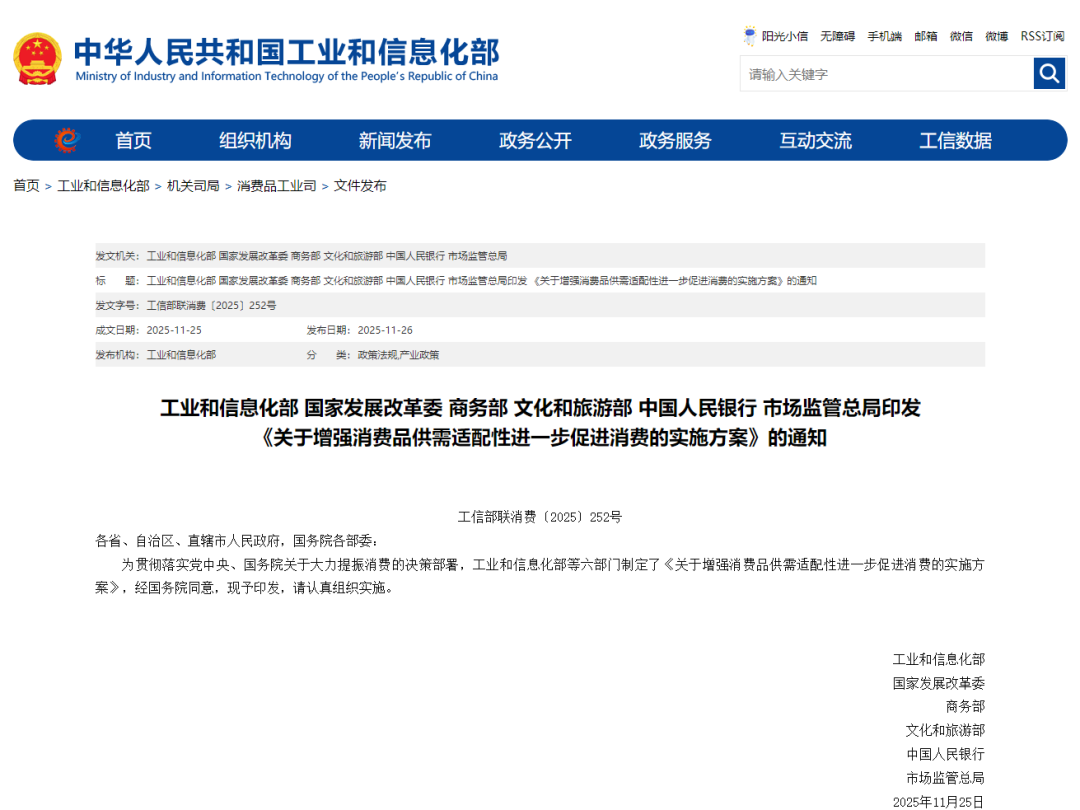The height and width of the screenshot is (810, 1080).
Task: Open the 无障碍 accessibility link
Action: click(x=837, y=36)
